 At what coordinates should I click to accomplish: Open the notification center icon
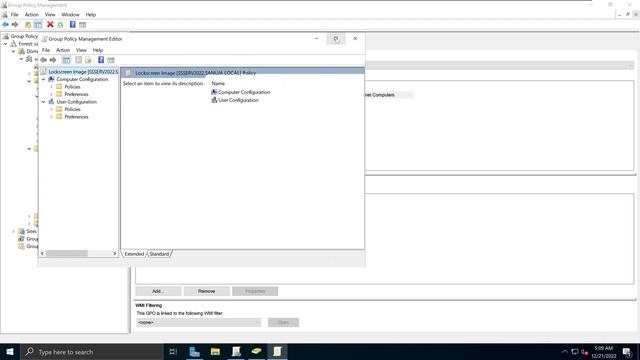tap(627, 351)
